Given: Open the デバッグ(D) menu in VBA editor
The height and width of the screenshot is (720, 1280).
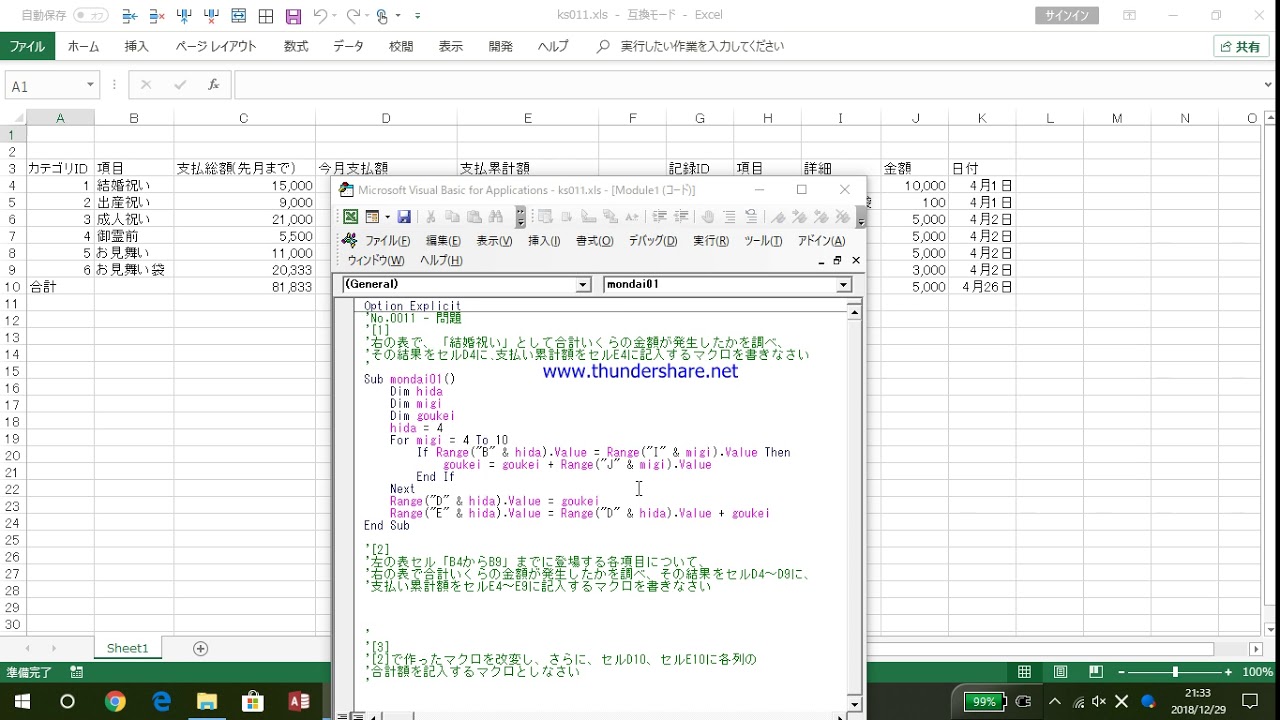Looking at the screenshot, I should click(x=652, y=241).
